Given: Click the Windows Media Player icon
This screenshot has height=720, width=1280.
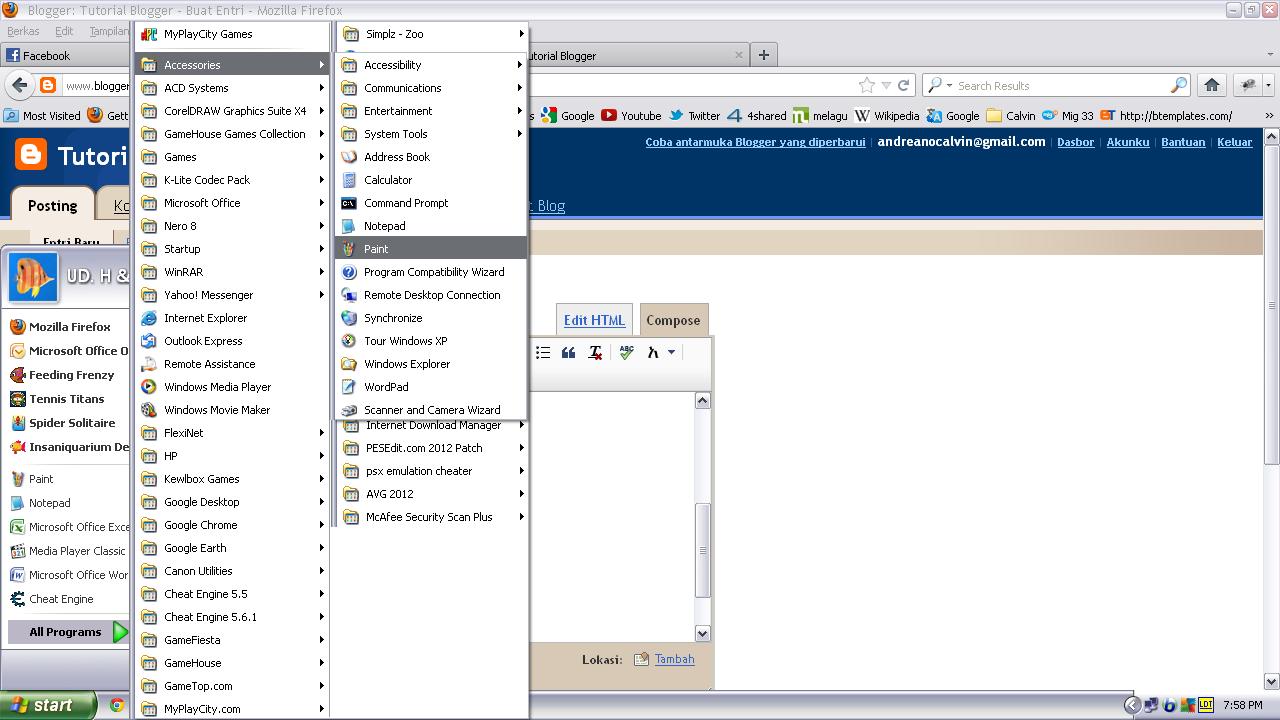Looking at the screenshot, I should (149, 387).
